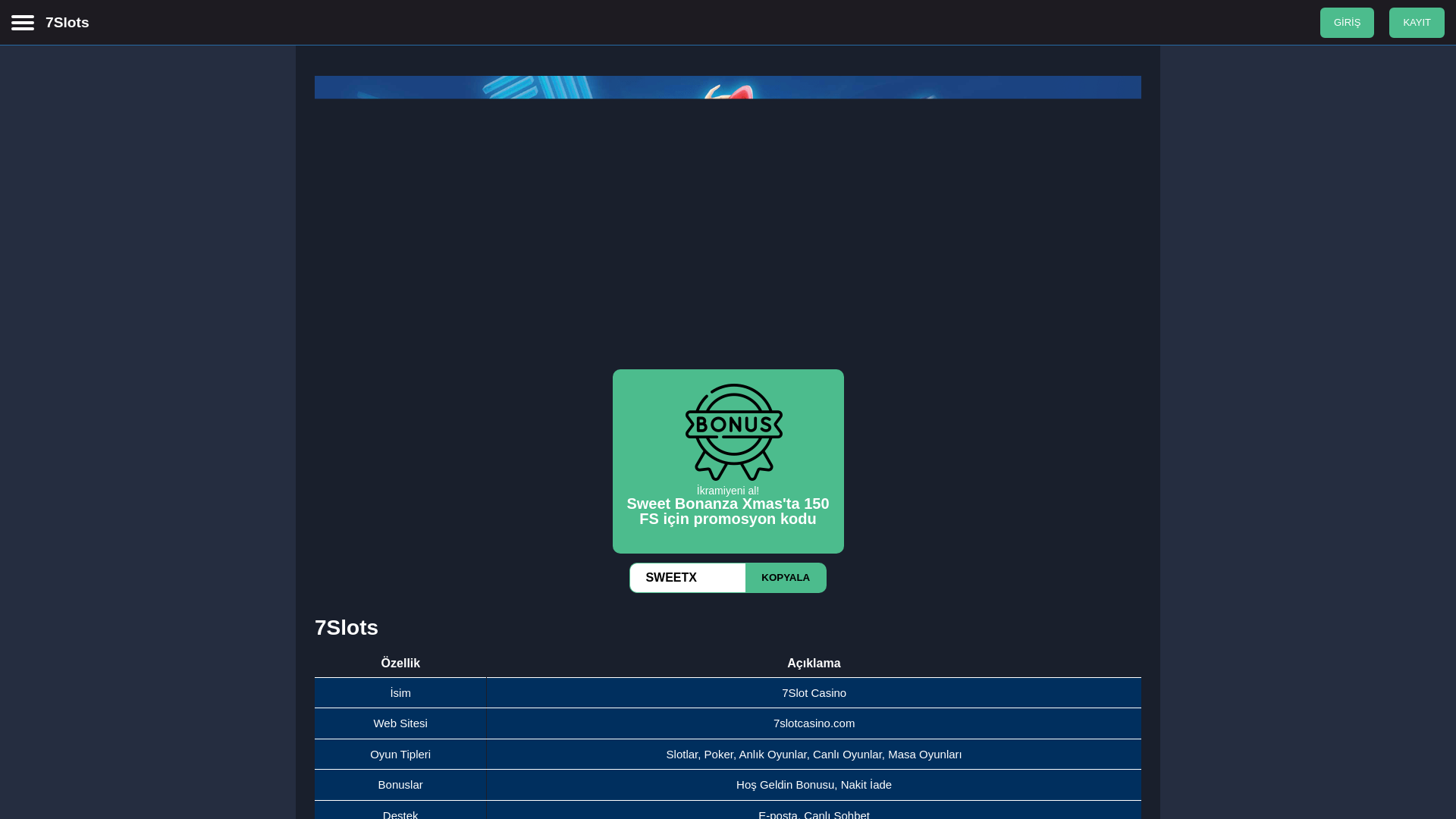1456x819 pixels.
Task: Click the top promotional banner image
Action: [728, 87]
